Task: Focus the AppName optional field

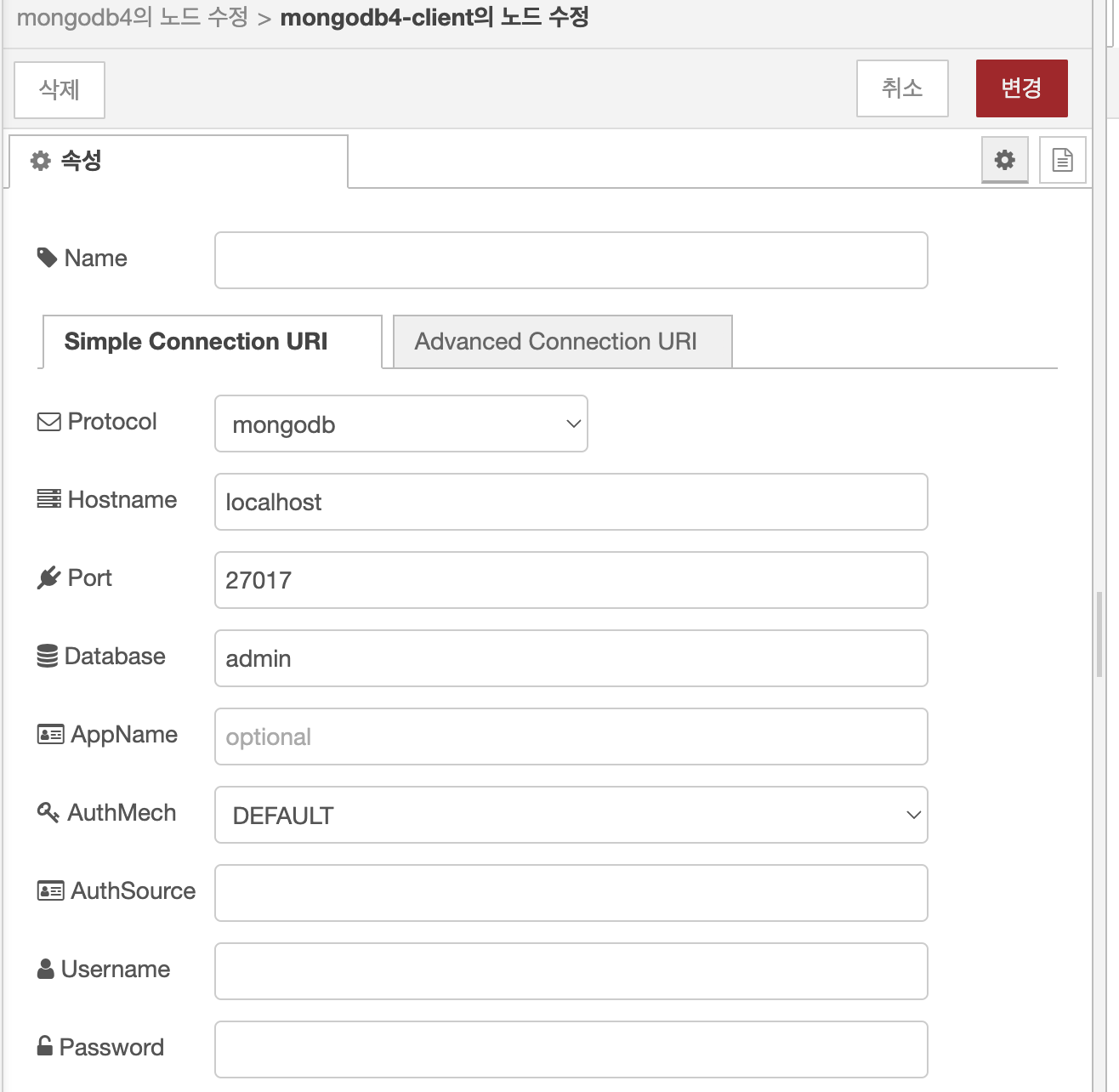Action: coord(571,737)
